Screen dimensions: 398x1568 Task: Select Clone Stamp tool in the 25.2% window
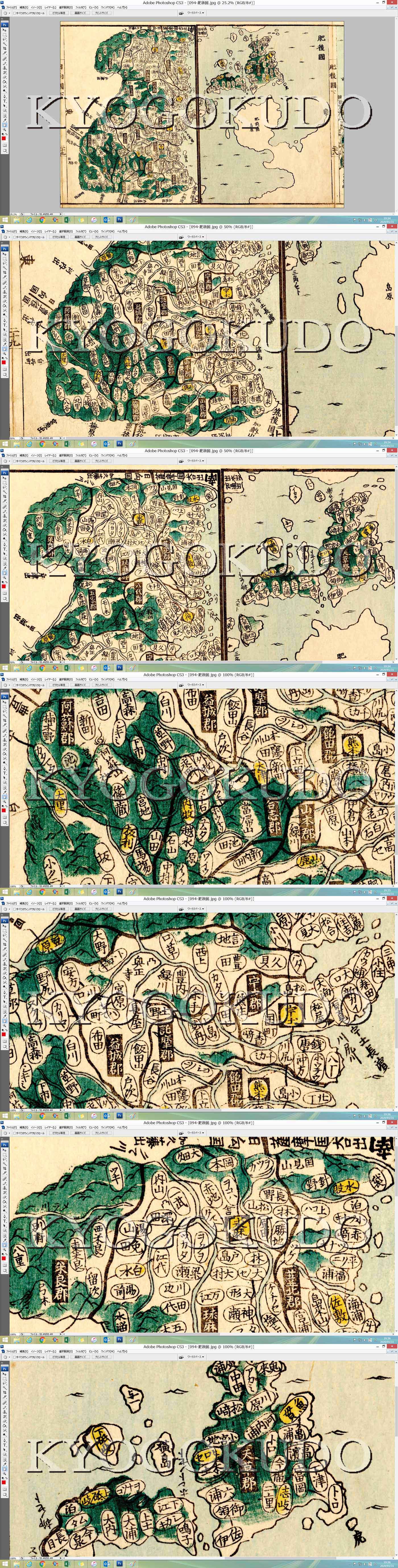pyautogui.click(x=5, y=68)
